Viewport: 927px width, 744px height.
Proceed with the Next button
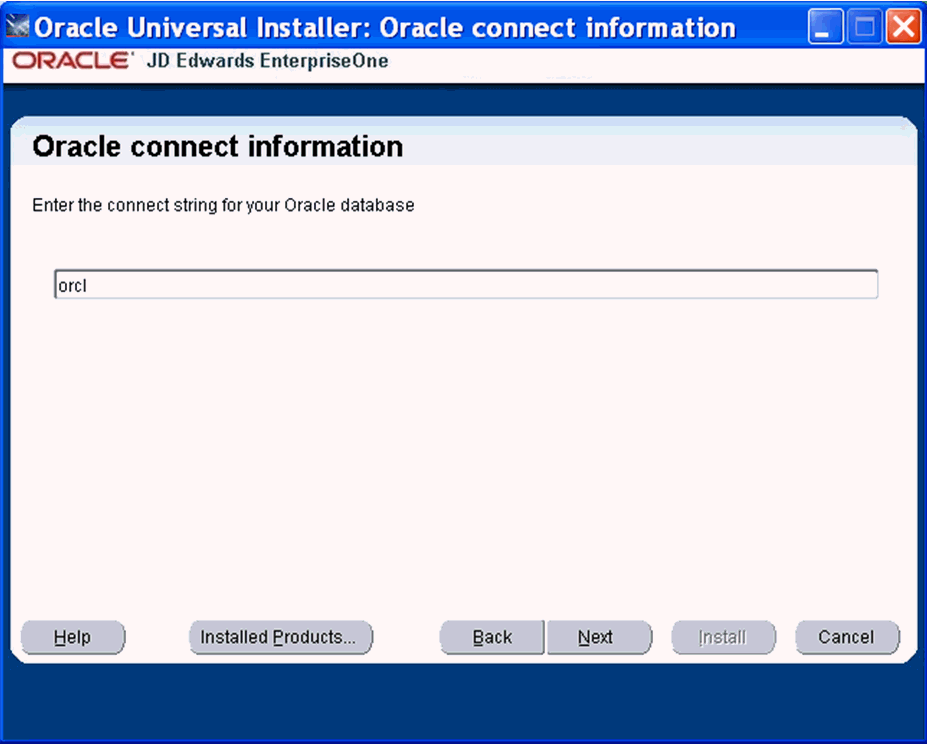(x=599, y=637)
